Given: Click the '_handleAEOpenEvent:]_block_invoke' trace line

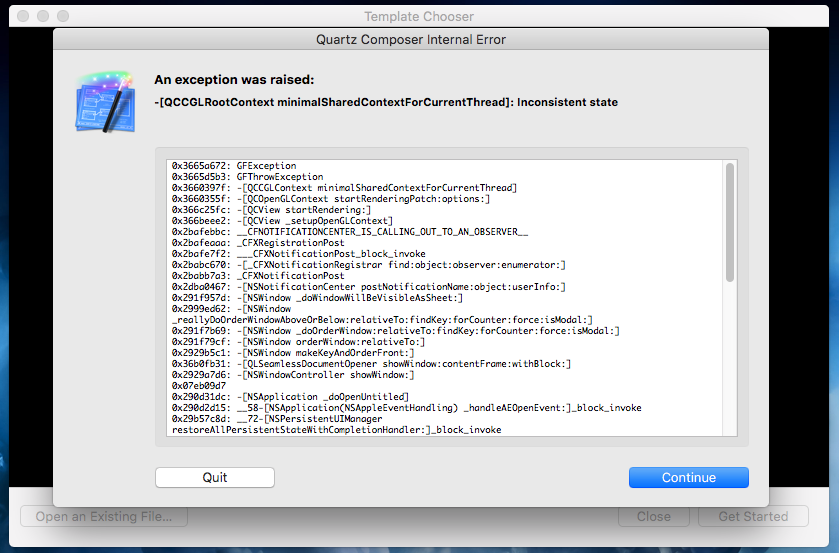Looking at the screenshot, I should (x=406, y=408).
